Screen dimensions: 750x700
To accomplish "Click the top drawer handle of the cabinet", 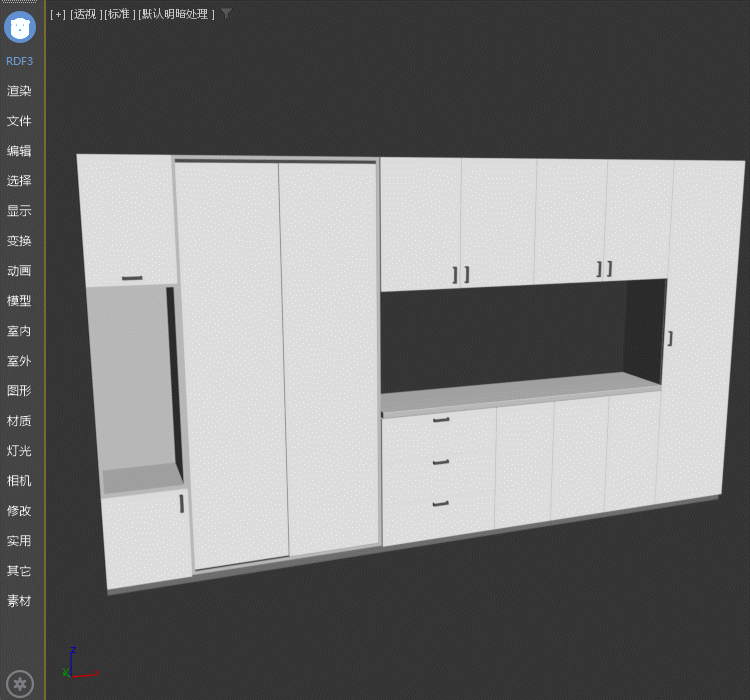I will pos(441,420).
